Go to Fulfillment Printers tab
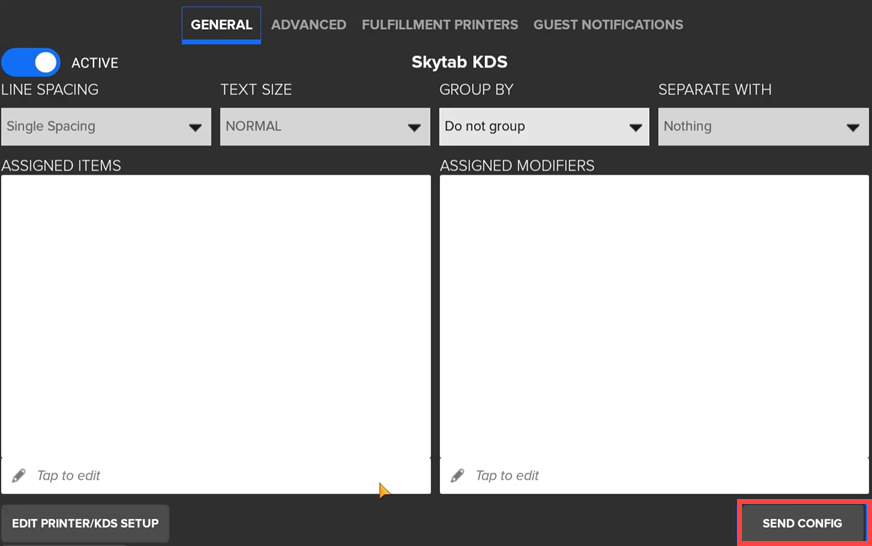This screenshot has height=546, width=872. [440, 24]
